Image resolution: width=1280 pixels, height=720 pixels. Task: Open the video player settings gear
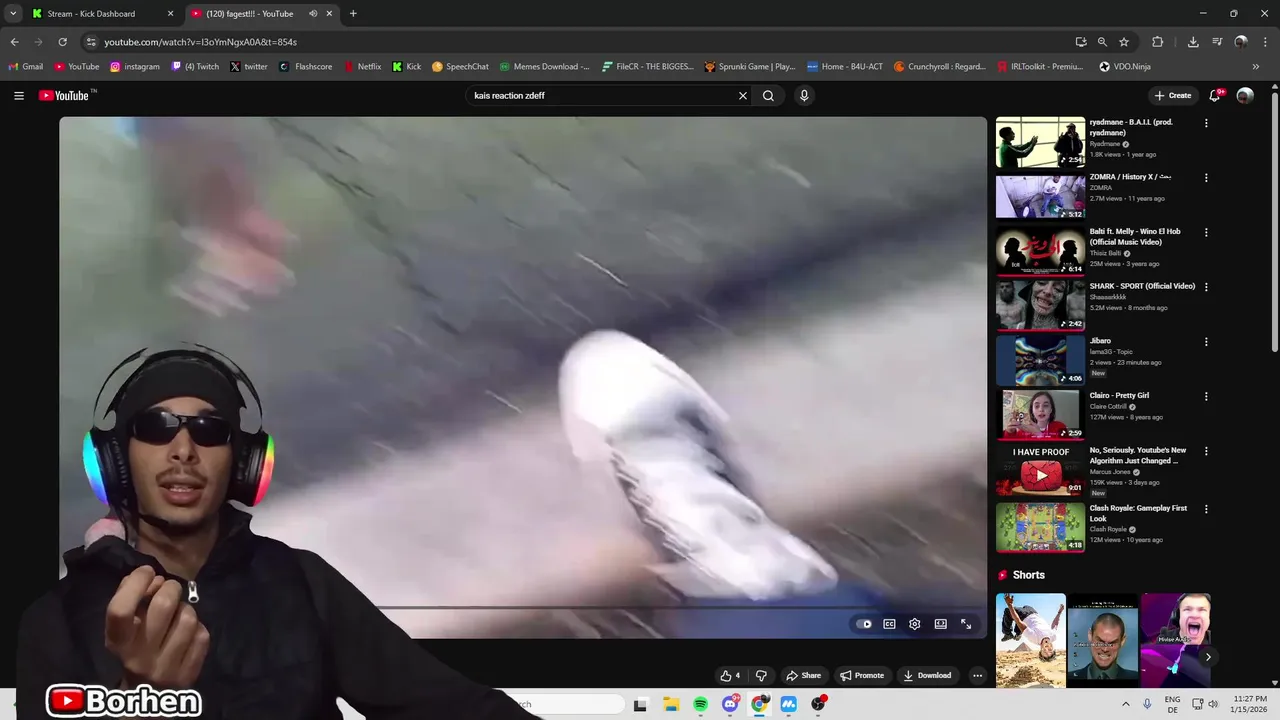point(914,624)
